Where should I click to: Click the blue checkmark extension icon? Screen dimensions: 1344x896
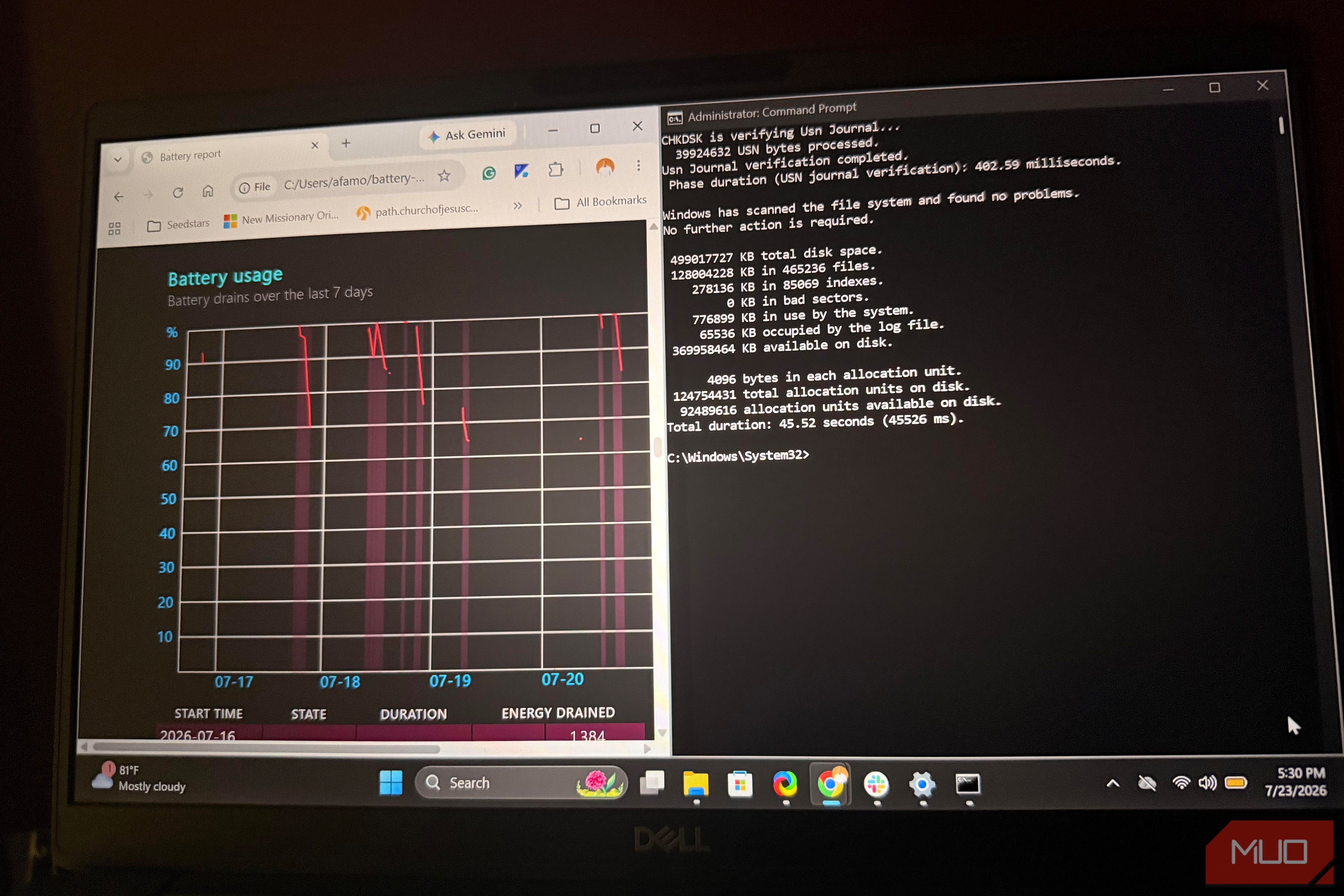[521, 171]
